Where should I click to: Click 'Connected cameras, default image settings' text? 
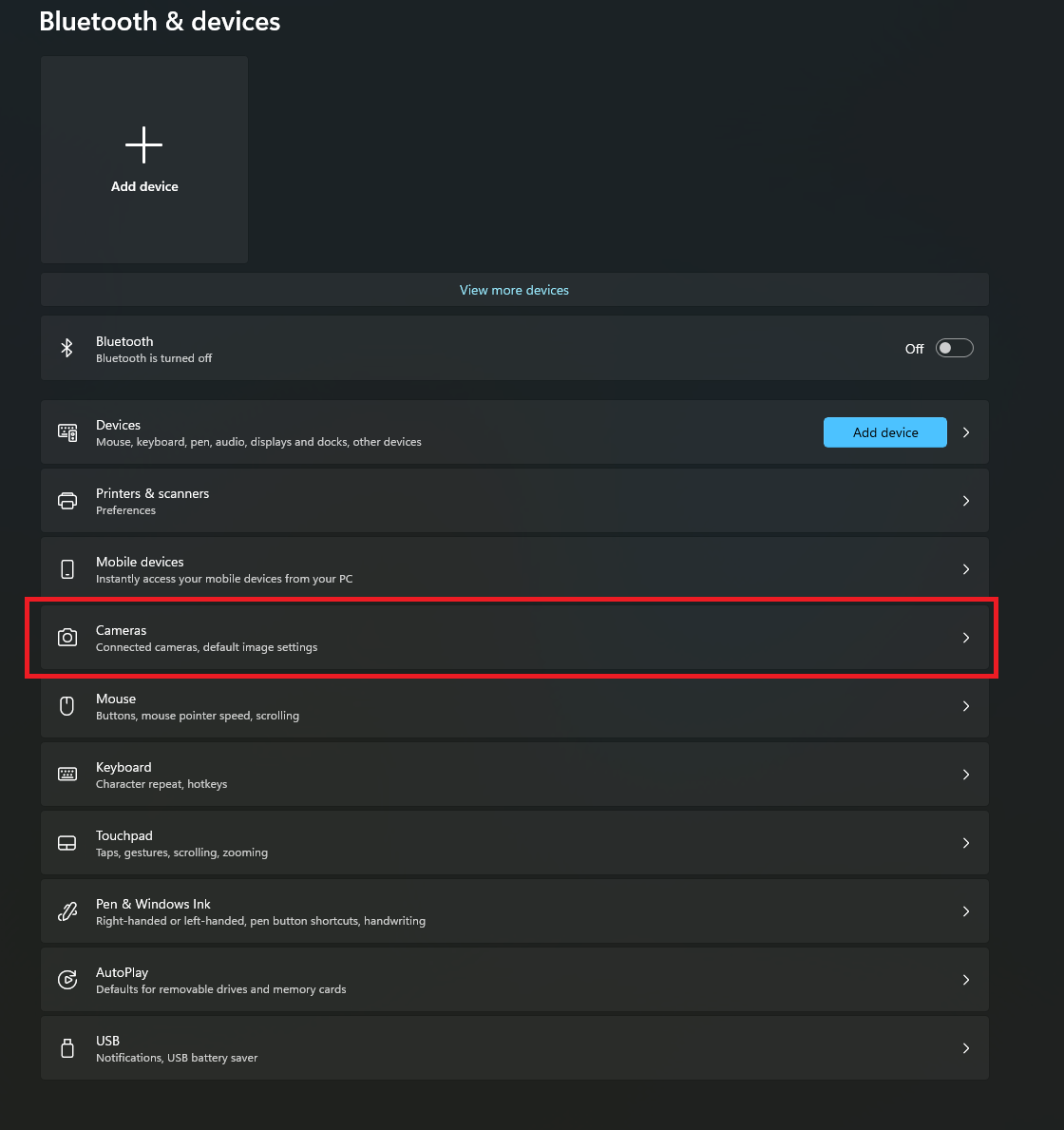207,647
